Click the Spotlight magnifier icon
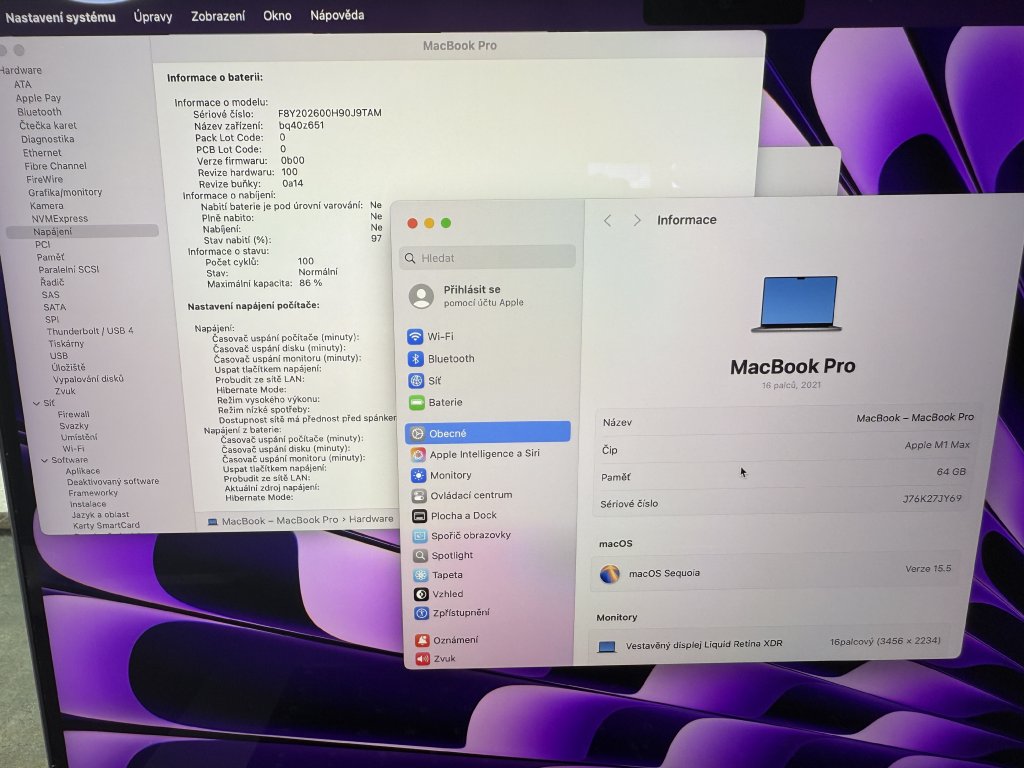 pyautogui.click(x=421, y=555)
